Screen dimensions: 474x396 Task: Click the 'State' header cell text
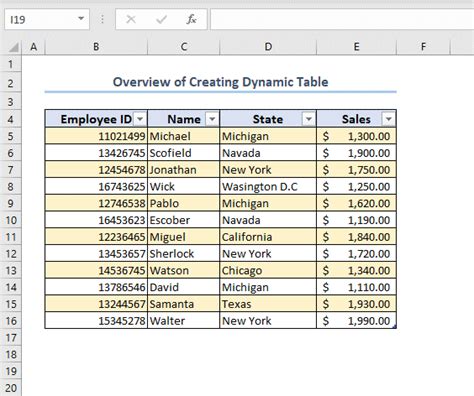pos(268,119)
